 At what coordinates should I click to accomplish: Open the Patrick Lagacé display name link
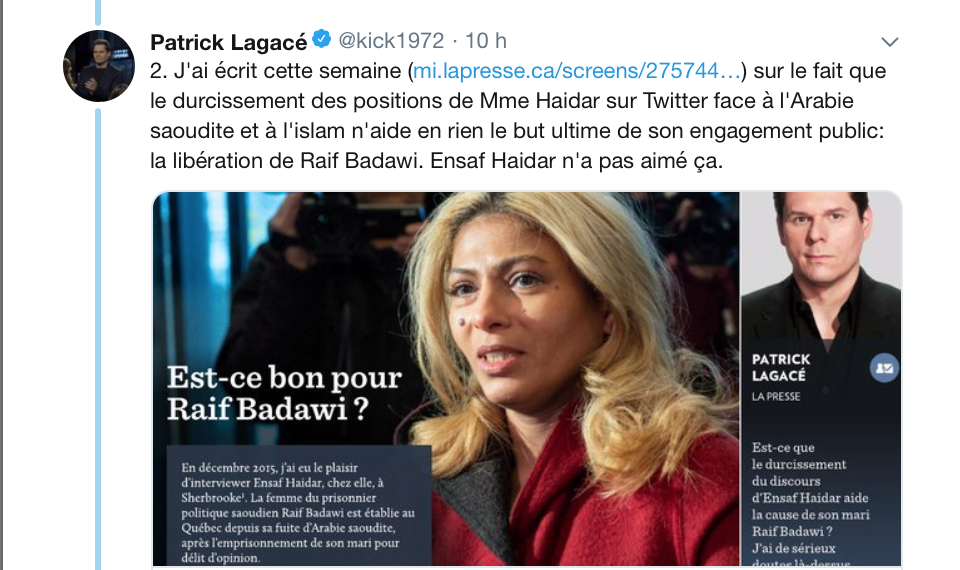[x=228, y=42]
